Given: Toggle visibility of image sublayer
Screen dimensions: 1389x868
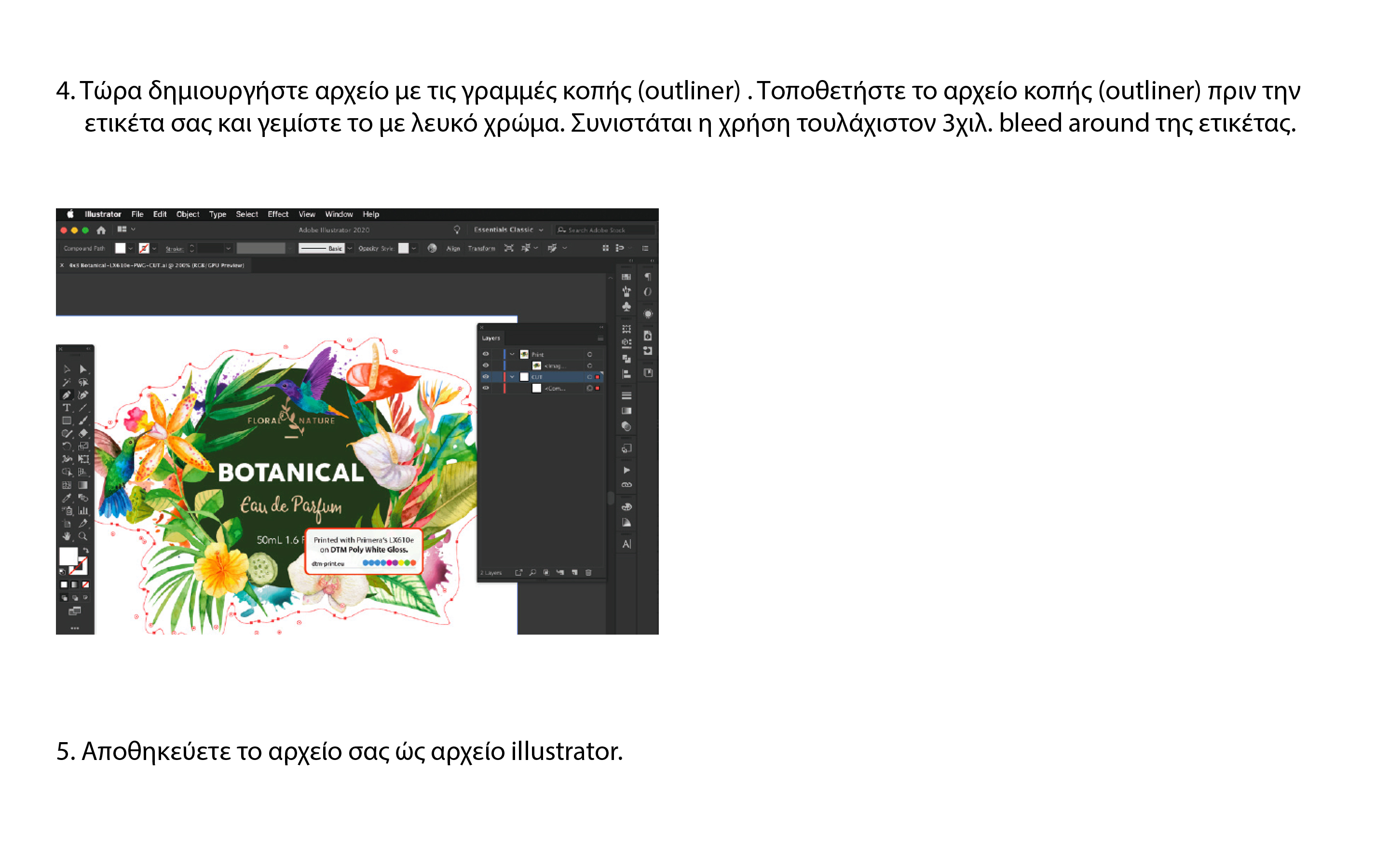Looking at the screenshot, I should pyautogui.click(x=486, y=366).
